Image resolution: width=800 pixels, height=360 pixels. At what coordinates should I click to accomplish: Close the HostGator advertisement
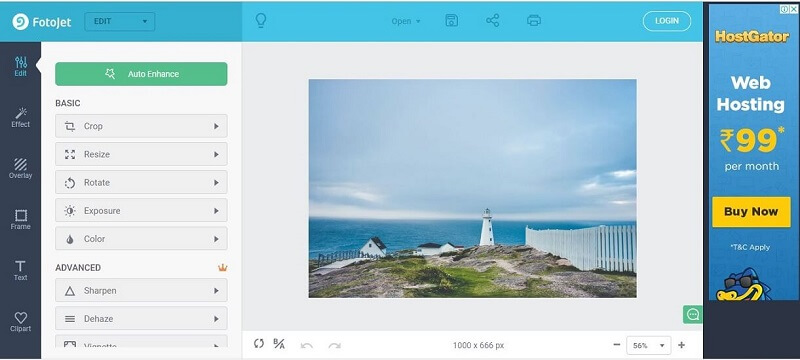(x=793, y=9)
